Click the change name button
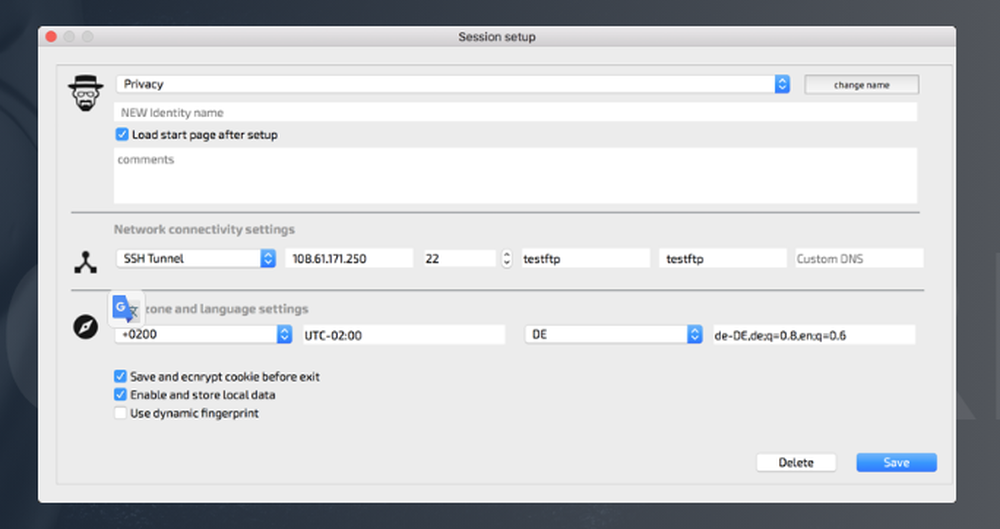 [862, 85]
